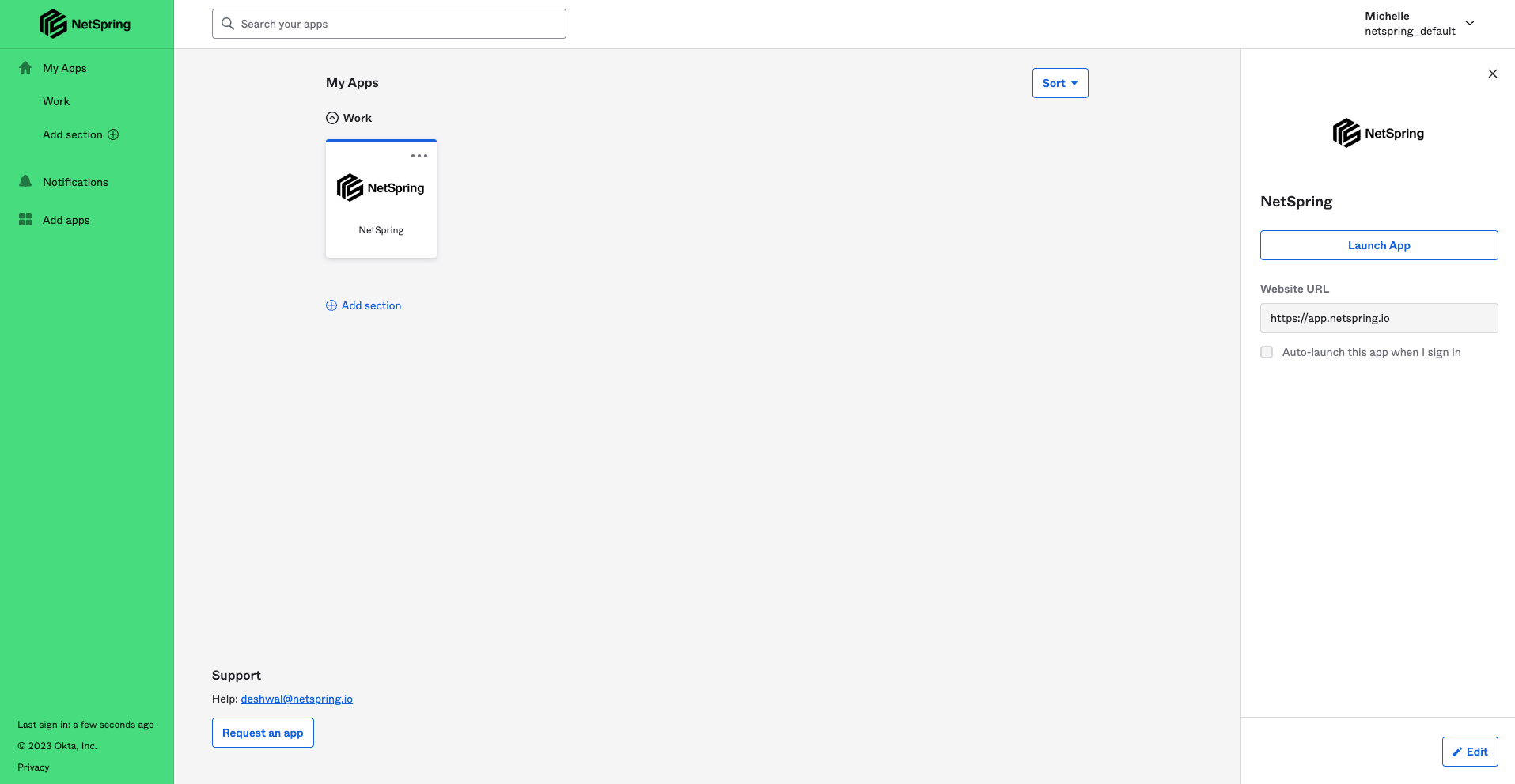Click the My Apps heading
This screenshot has height=784, width=1515.
click(x=352, y=82)
